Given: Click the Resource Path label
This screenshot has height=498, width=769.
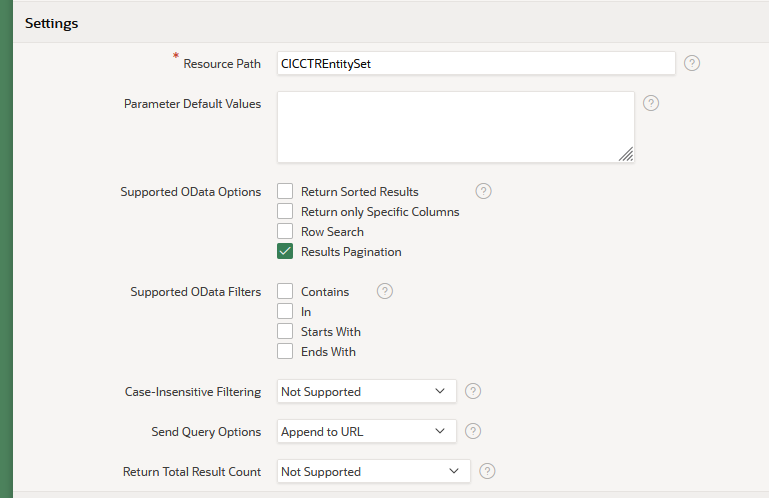Looking at the screenshot, I should click(x=222, y=64).
